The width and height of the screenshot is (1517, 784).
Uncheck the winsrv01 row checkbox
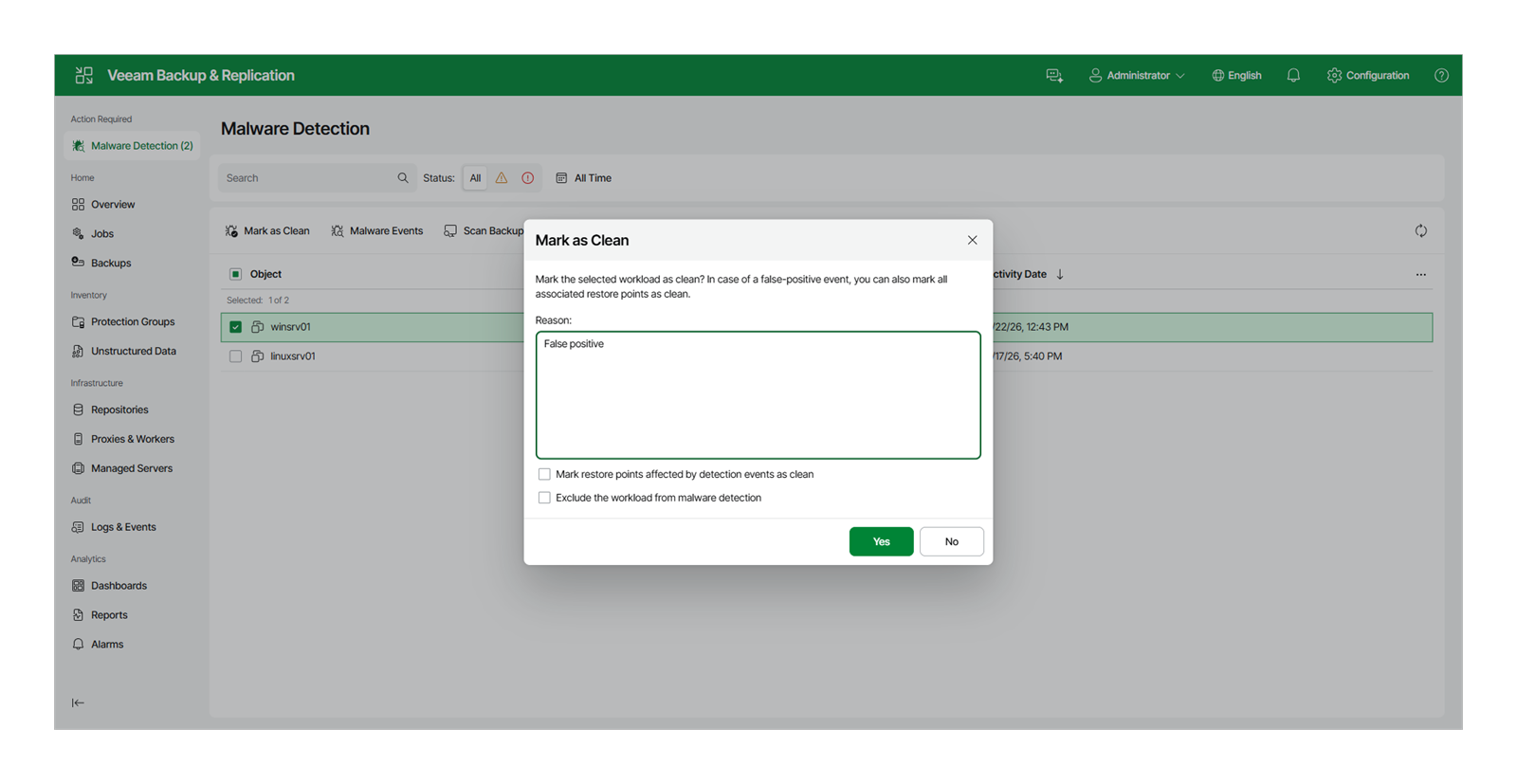[x=235, y=327]
